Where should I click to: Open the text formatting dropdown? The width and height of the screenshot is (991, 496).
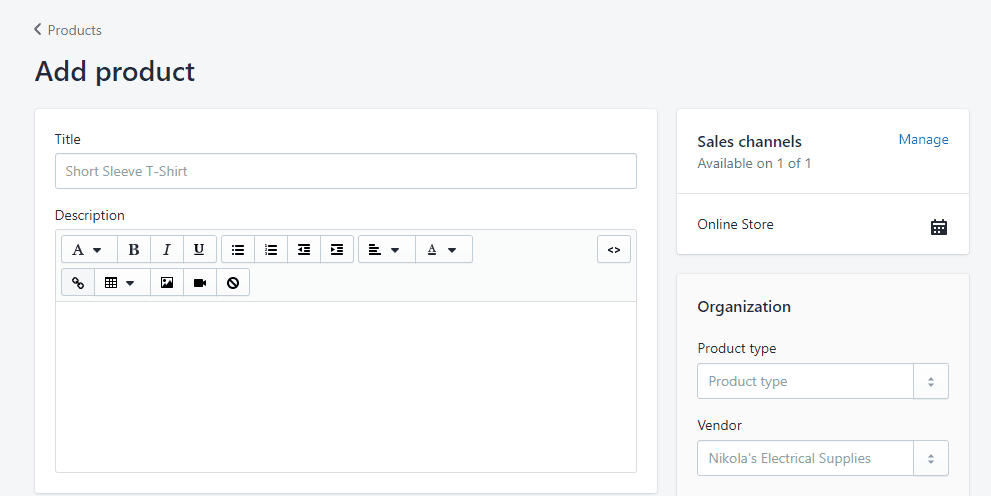tap(88, 250)
